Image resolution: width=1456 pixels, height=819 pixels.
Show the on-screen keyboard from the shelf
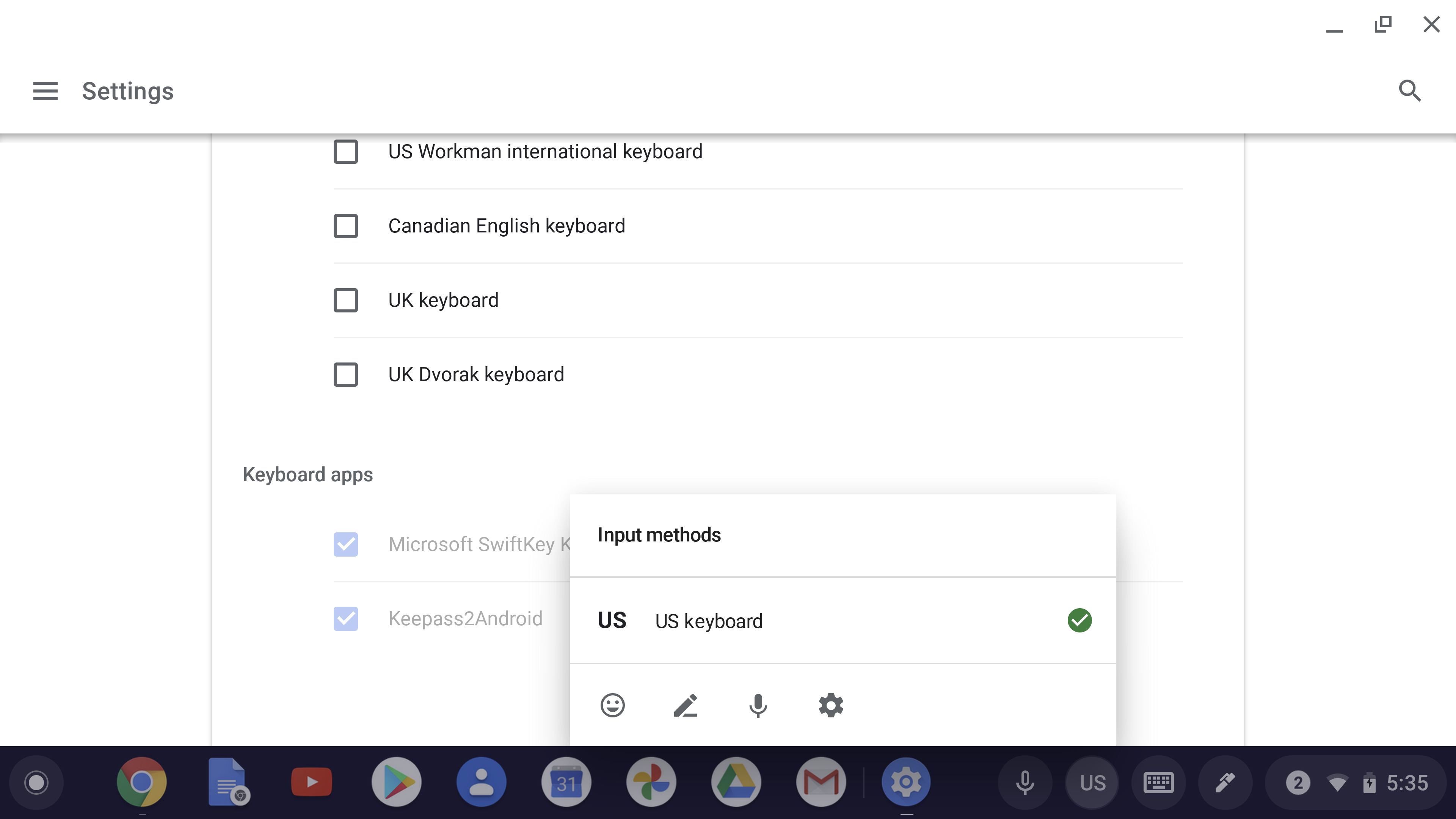tap(1158, 782)
